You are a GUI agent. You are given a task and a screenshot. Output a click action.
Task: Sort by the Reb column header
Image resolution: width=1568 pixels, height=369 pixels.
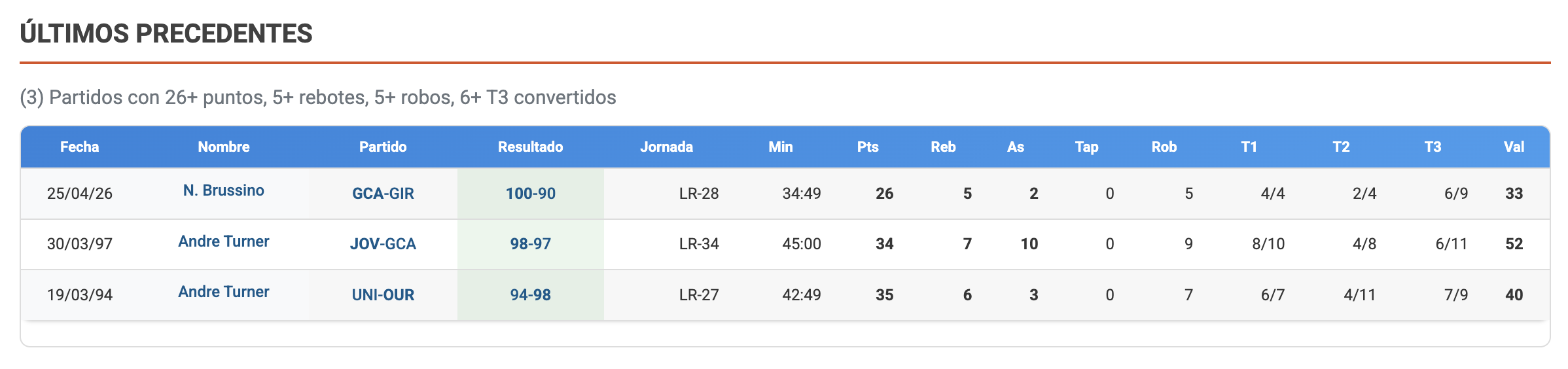[943, 147]
